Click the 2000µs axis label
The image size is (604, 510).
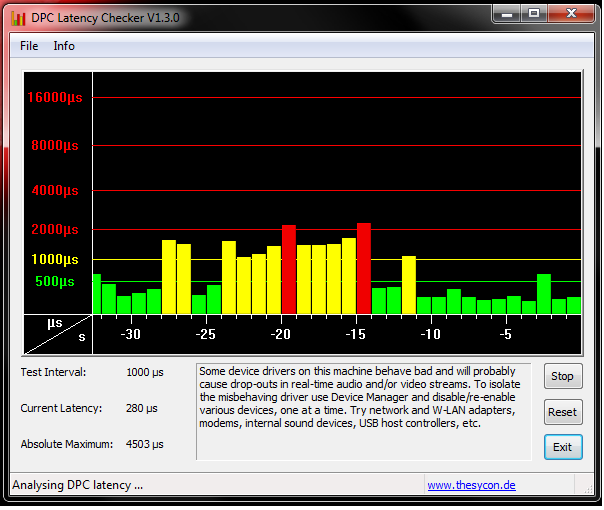click(x=55, y=230)
